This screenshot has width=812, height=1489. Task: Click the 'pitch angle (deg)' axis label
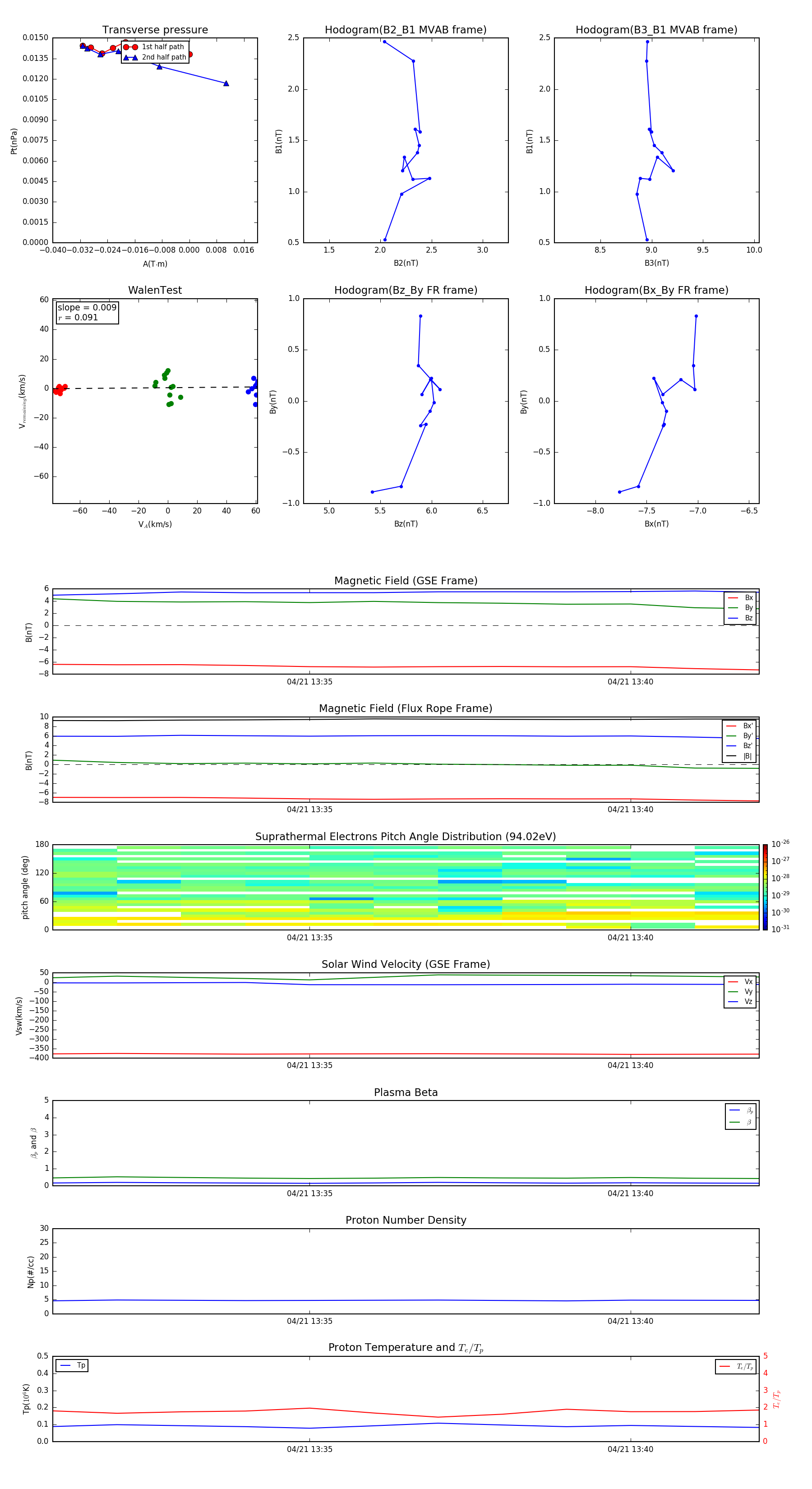point(25,887)
